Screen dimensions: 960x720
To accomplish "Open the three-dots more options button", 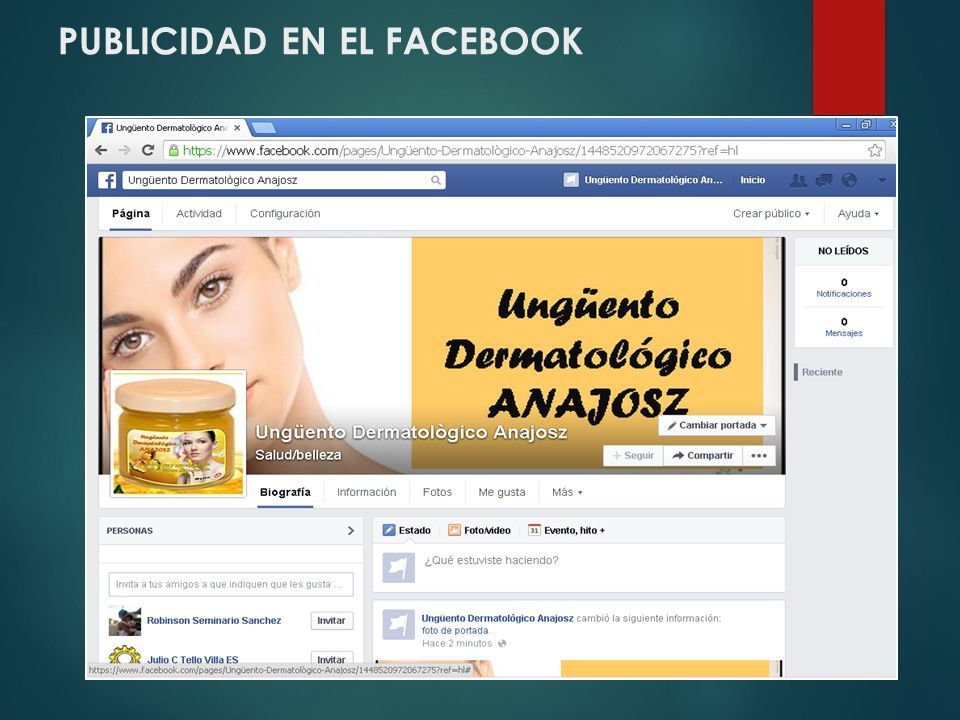I will click(x=759, y=456).
